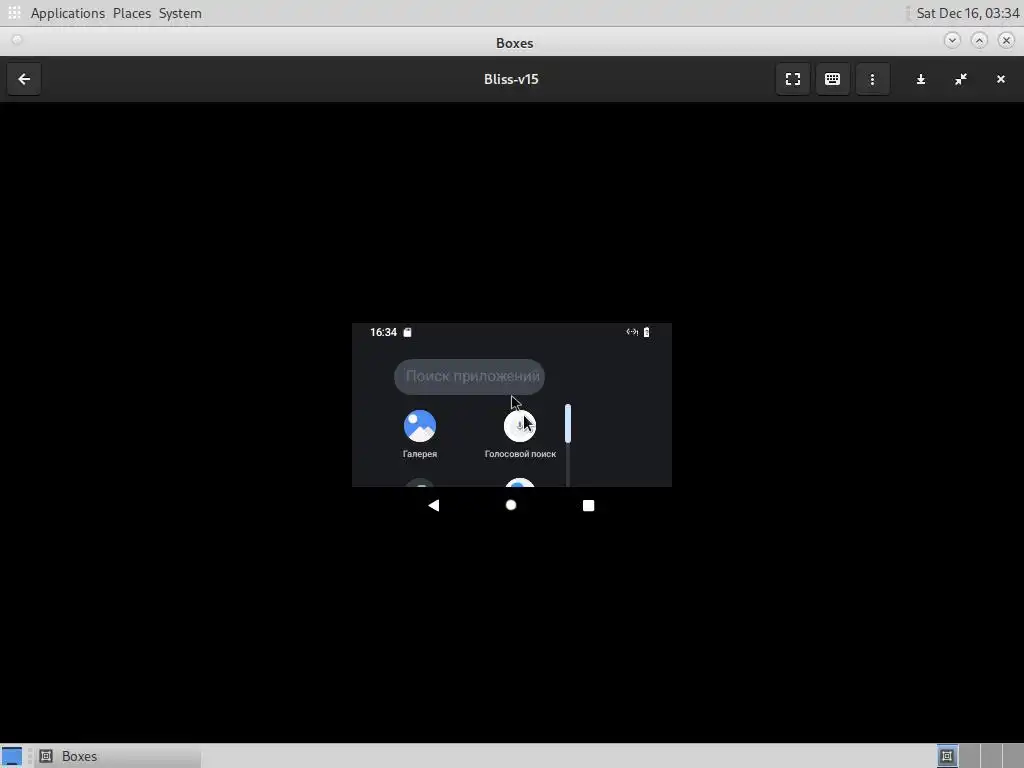This screenshot has width=1024, height=768.
Task: Open the Applications menu
Action: tap(67, 13)
